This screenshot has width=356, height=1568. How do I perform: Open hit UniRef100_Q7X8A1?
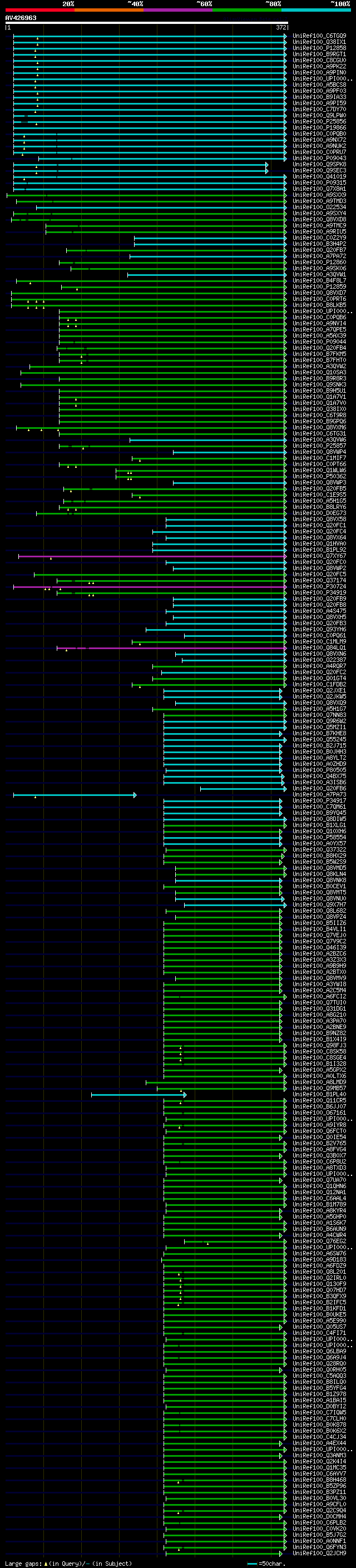point(319,189)
